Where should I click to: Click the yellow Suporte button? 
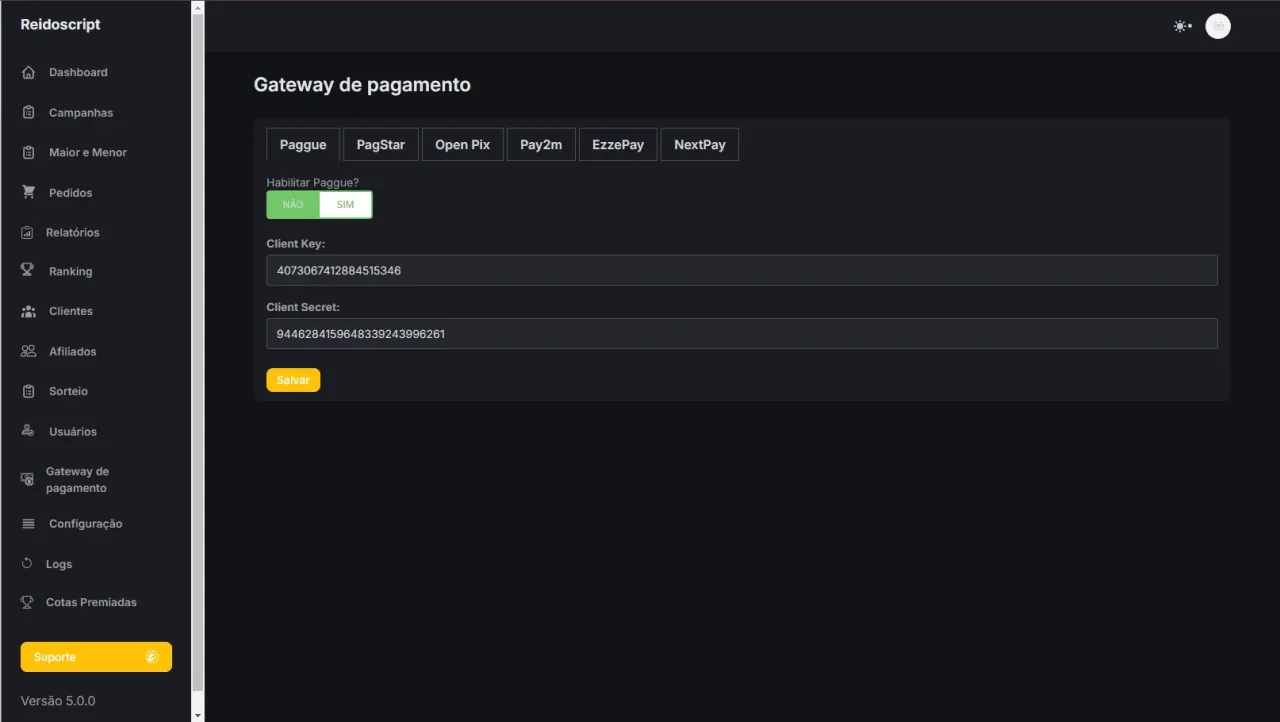point(96,657)
